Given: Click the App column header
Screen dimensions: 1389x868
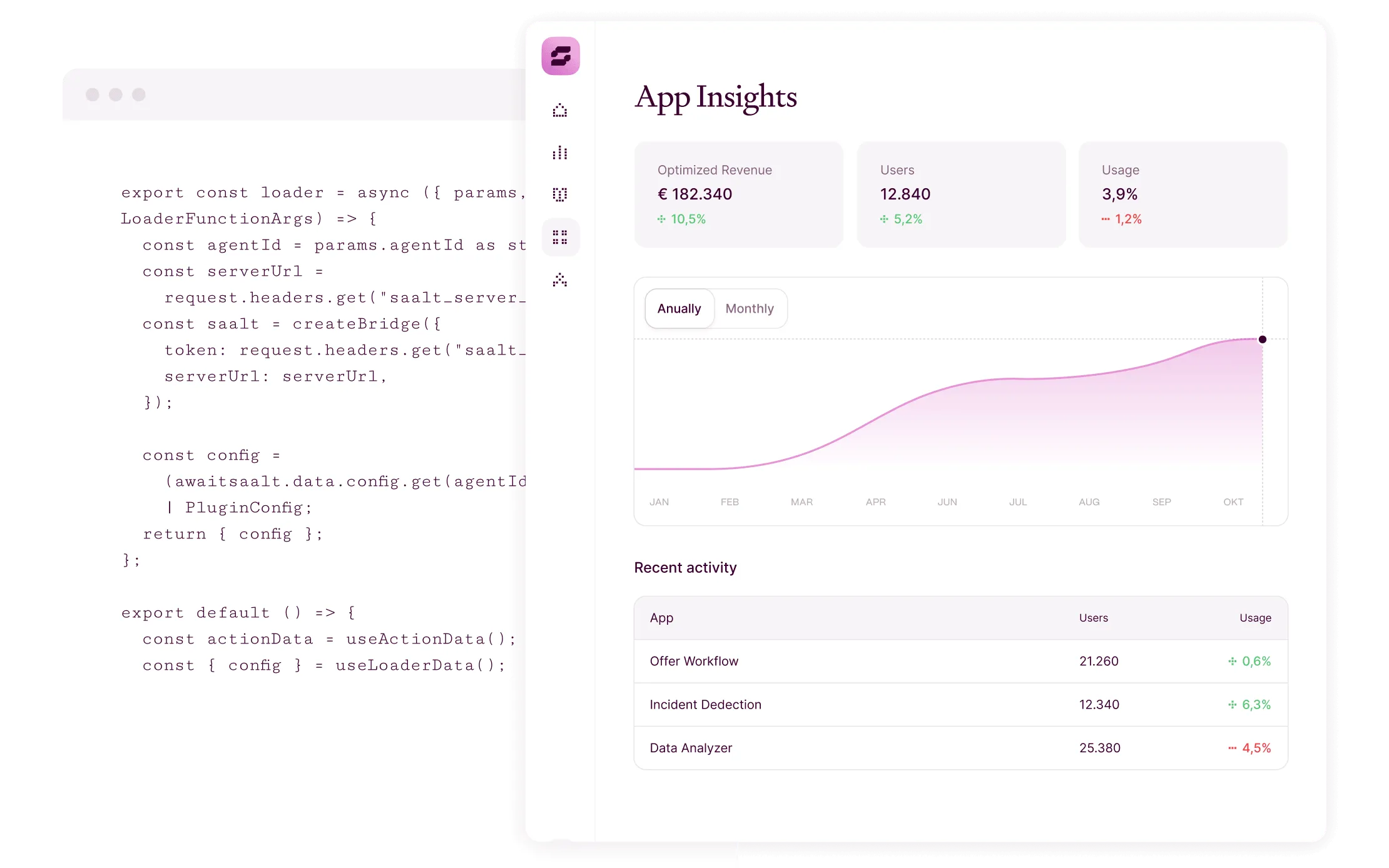Looking at the screenshot, I should [661, 618].
